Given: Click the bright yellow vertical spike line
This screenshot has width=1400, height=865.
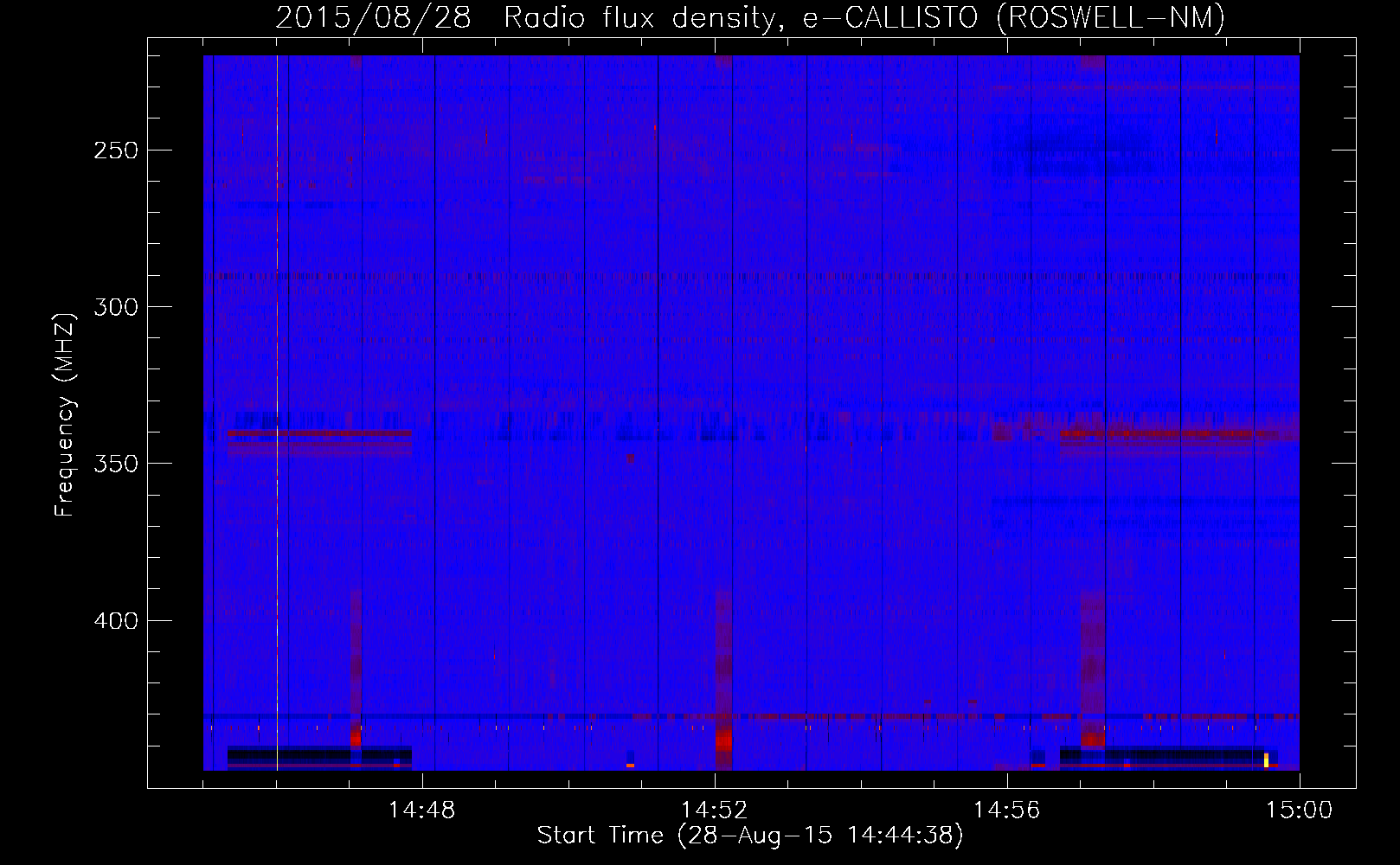Looking at the screenshot, I should tap(277, 413).
